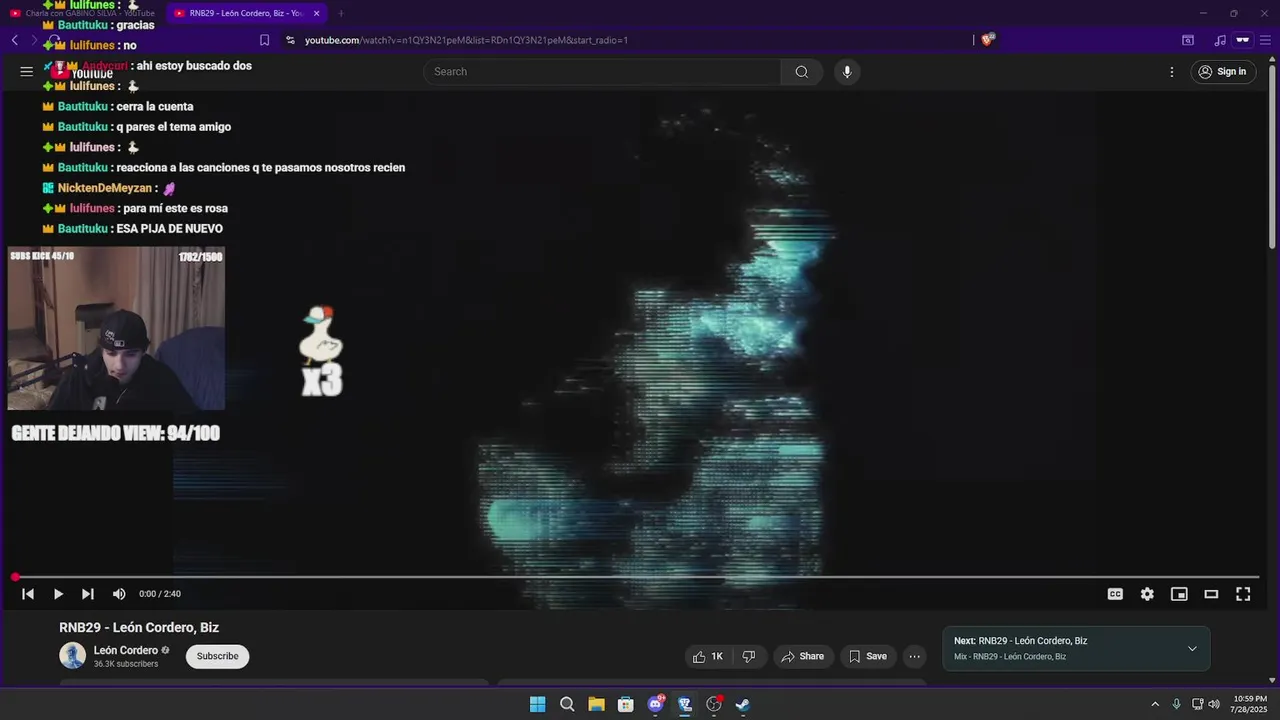Open the YouTube guide hamburger menu

pos(27,71)
